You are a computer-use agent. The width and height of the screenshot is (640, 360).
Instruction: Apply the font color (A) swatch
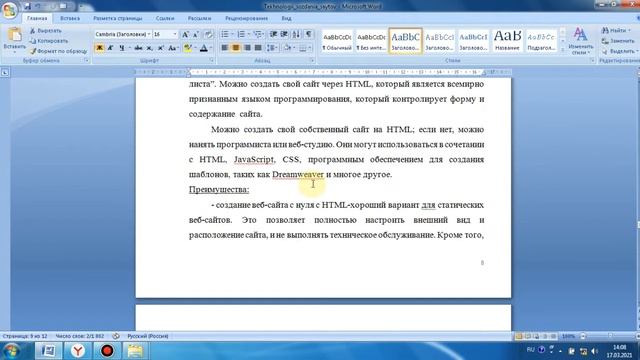click(x=204, y=48)
